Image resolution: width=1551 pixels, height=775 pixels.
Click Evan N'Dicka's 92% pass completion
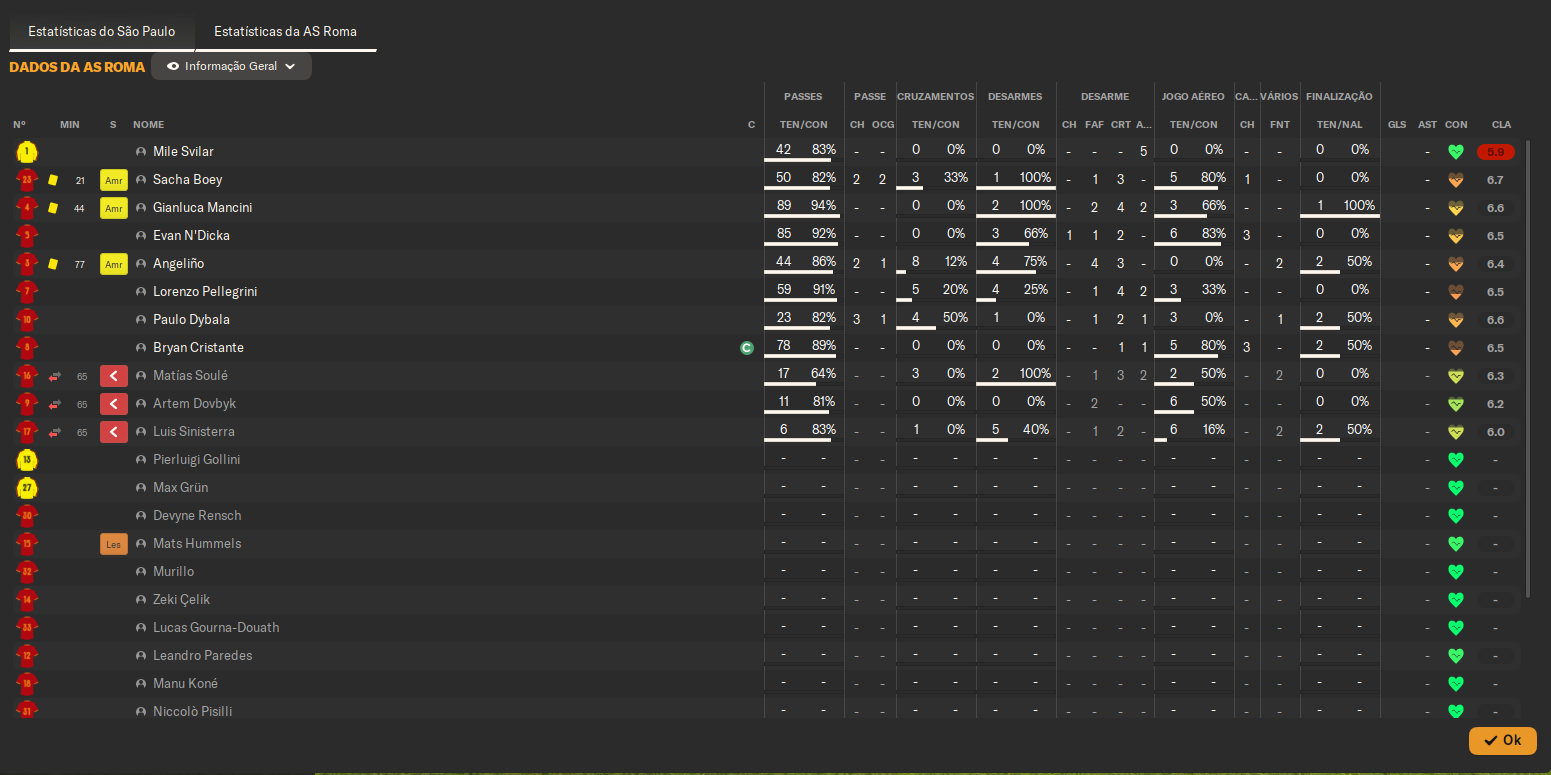(x=823, y=234)
